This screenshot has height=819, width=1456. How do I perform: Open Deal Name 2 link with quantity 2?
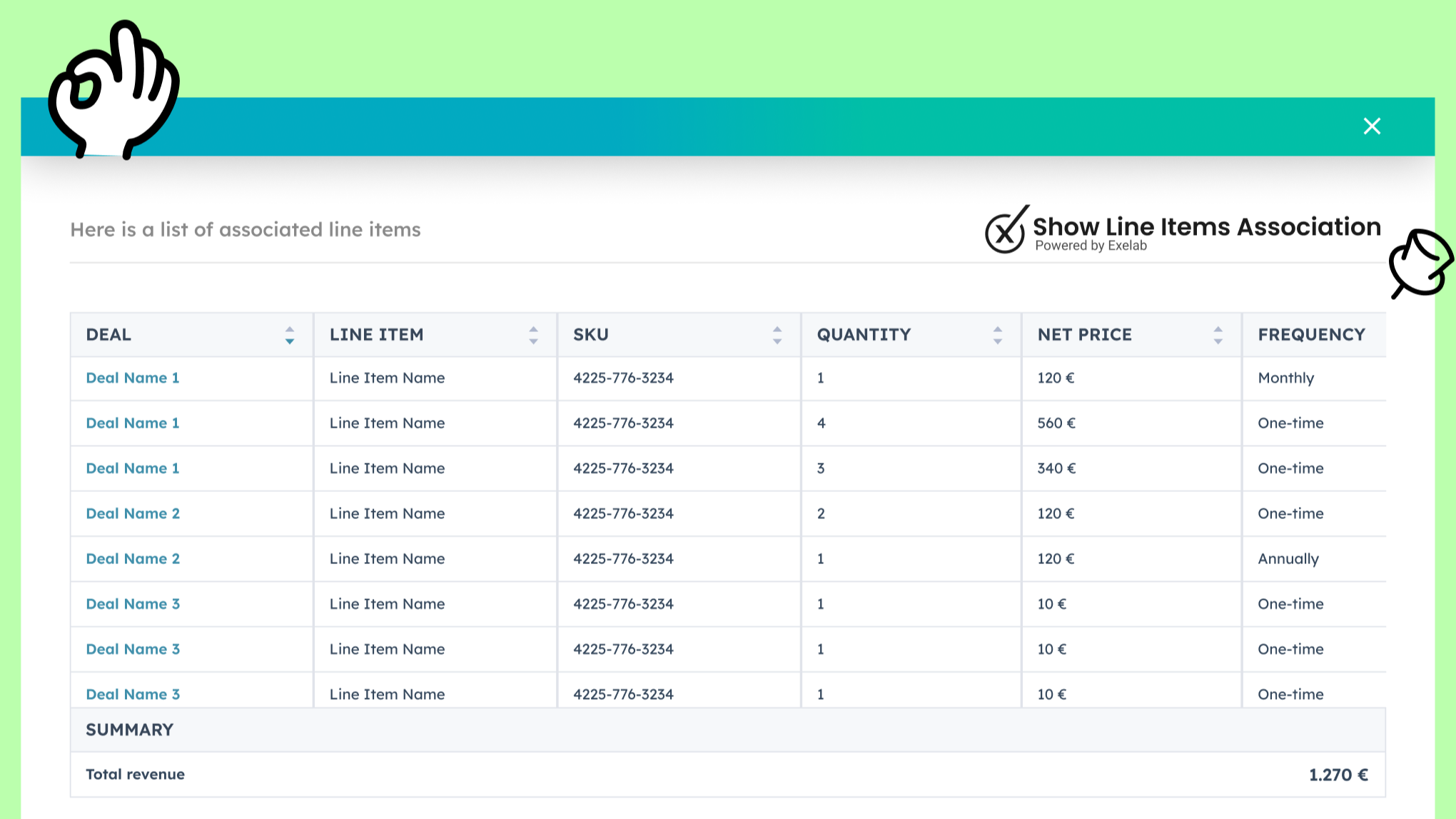pyautogui.click(x=133, y=513)
